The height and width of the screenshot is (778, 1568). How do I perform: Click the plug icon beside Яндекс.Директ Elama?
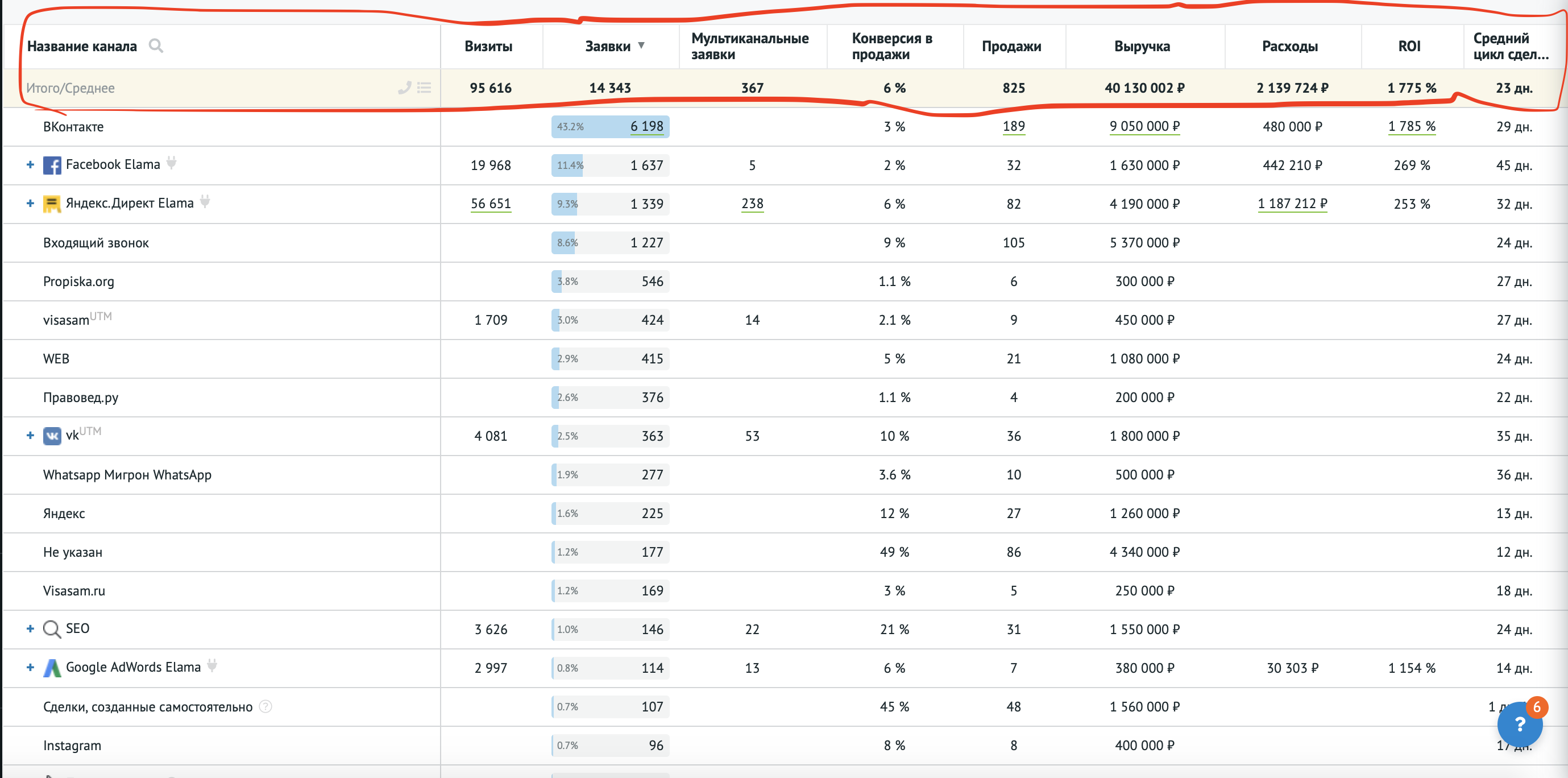[x=205, y=201]
